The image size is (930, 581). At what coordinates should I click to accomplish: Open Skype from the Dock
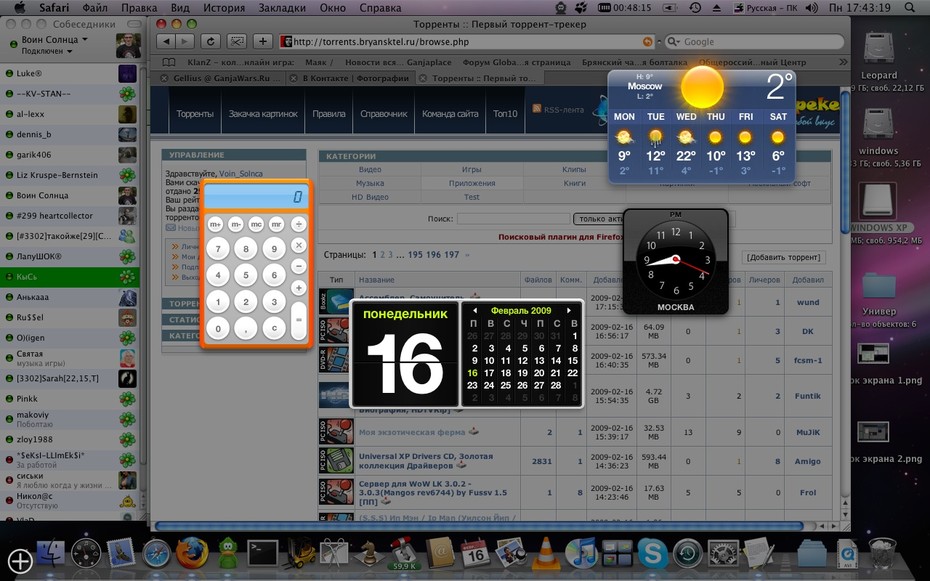pyautogui.click(x=652, y=554)
